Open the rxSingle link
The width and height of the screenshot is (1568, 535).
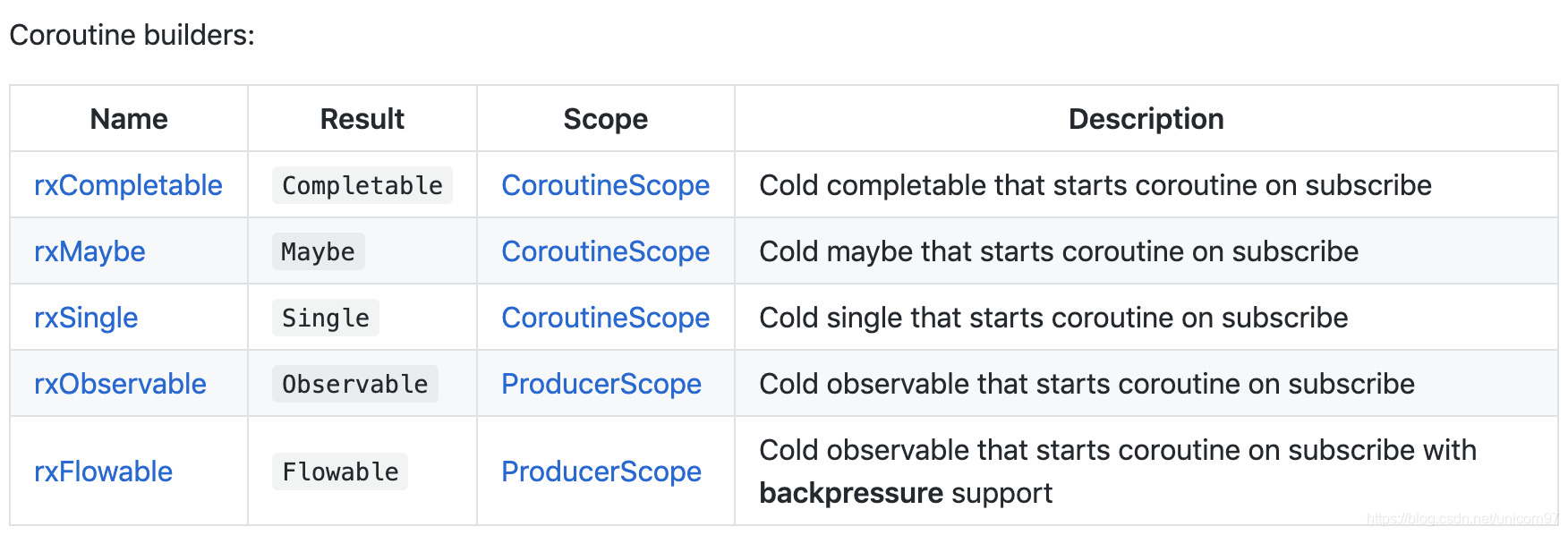(86, 318)
